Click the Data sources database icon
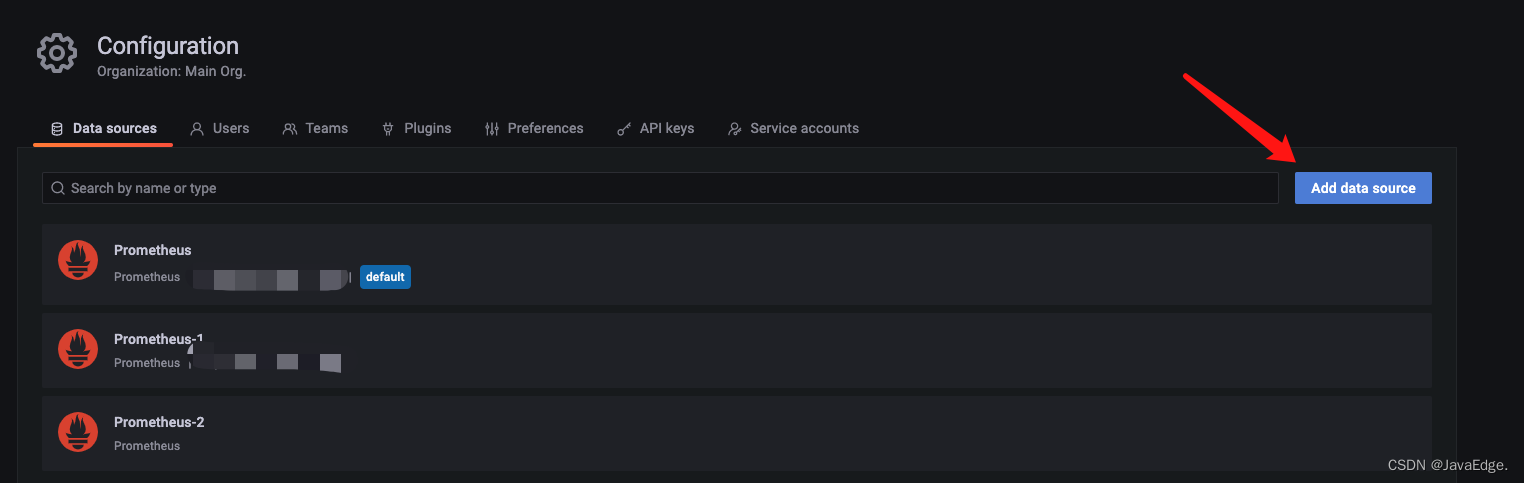The width and height of the screenshot is (1524, 483). [56, 129]
